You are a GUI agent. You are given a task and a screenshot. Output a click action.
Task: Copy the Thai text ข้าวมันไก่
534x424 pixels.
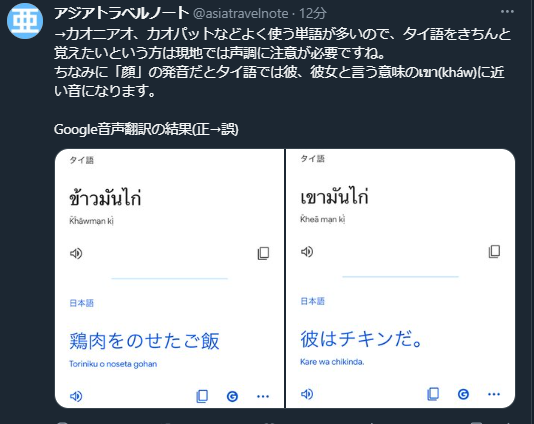click(x=263, y=253)
